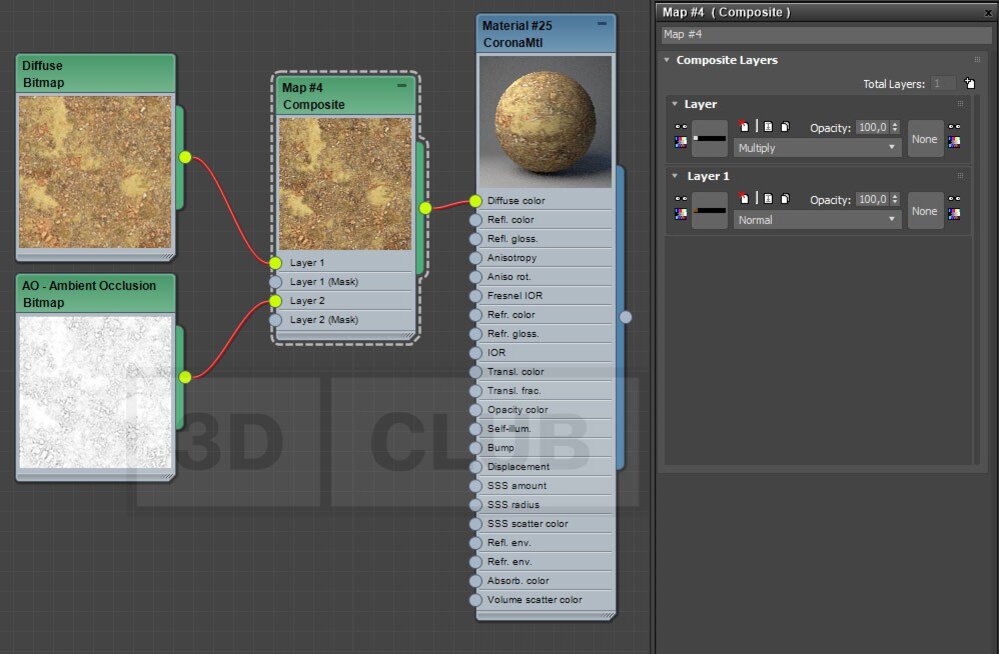Open color correction for the Layer 1 mask

954,214
